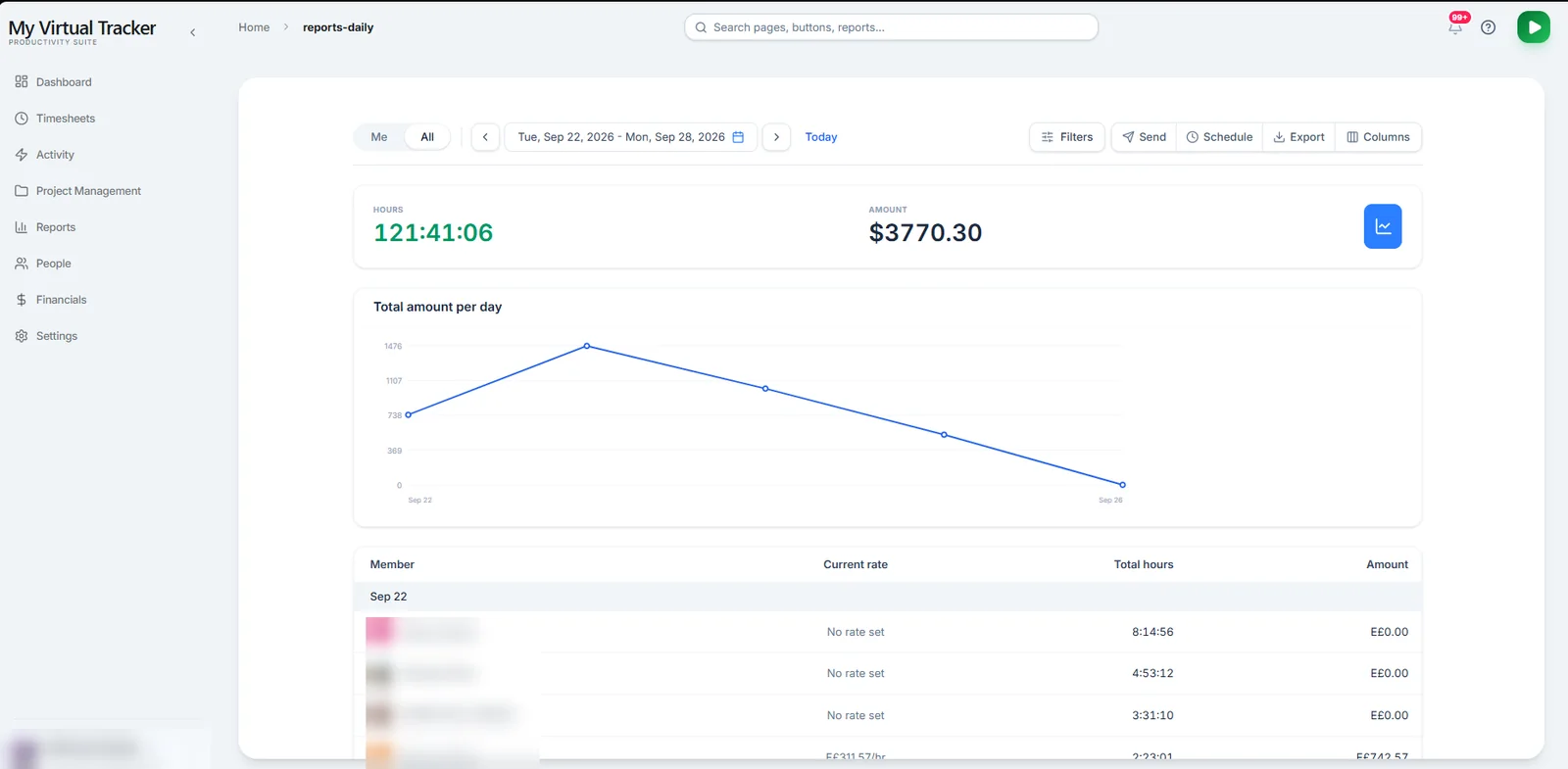1568x769 pixels.
Task: Focus the search pages input field
Action: click(891, 27)
